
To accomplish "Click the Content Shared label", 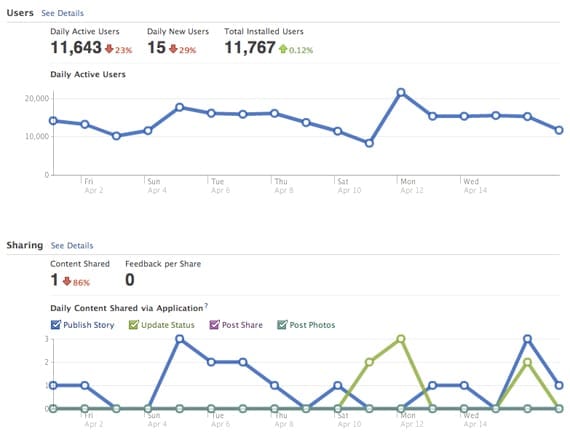I will pos(80,264).
